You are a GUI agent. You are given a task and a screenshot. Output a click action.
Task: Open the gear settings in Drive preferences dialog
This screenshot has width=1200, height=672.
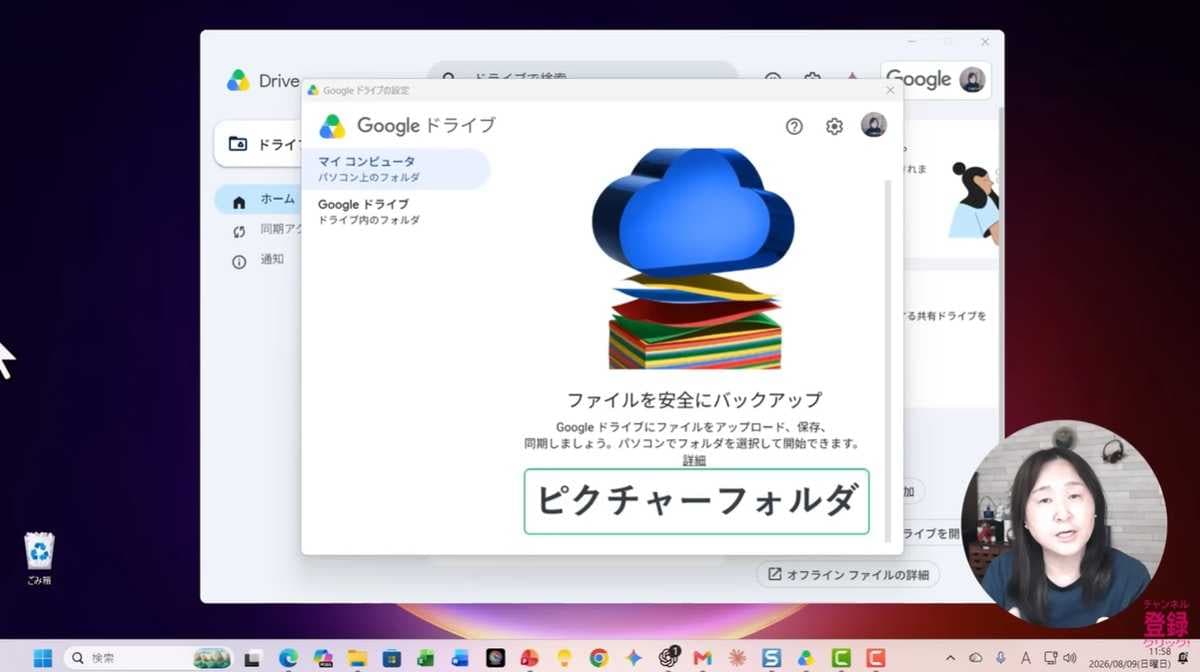[x=834, y=126]
